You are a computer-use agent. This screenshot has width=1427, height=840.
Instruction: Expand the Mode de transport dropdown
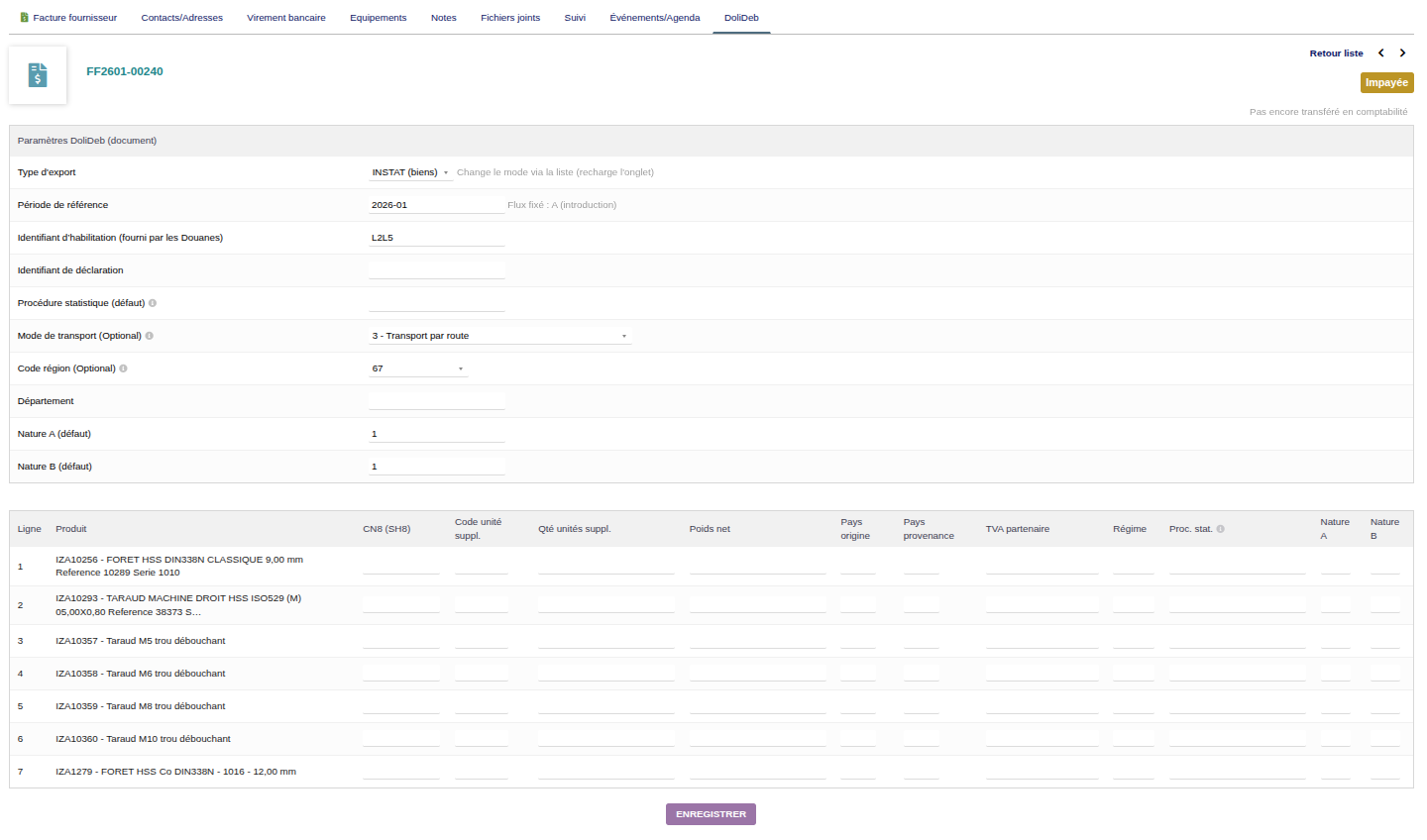(x=499, y=336)
